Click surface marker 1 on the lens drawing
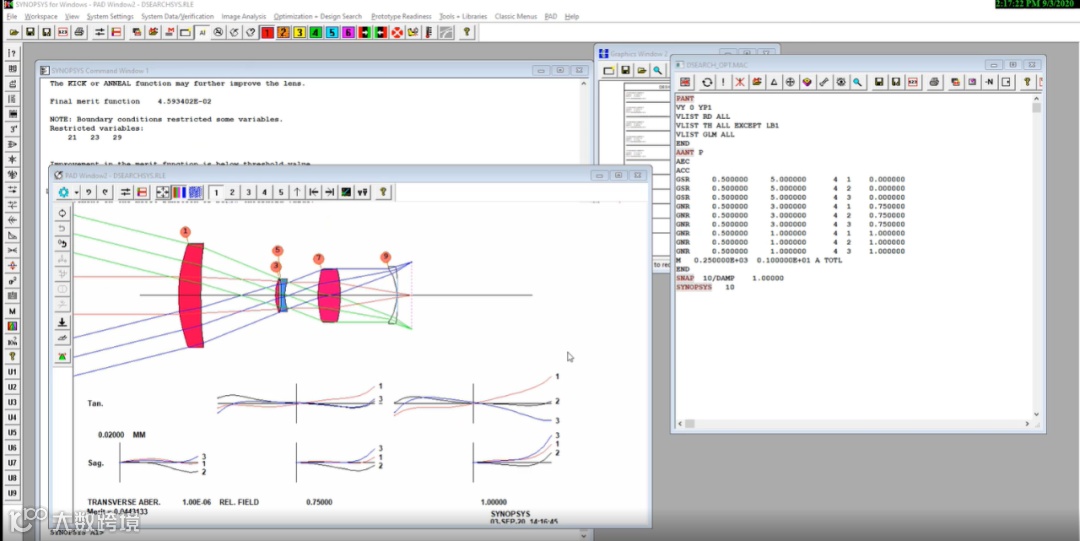The width and height of the screenshot is (1080, 541). click(185, 232)
